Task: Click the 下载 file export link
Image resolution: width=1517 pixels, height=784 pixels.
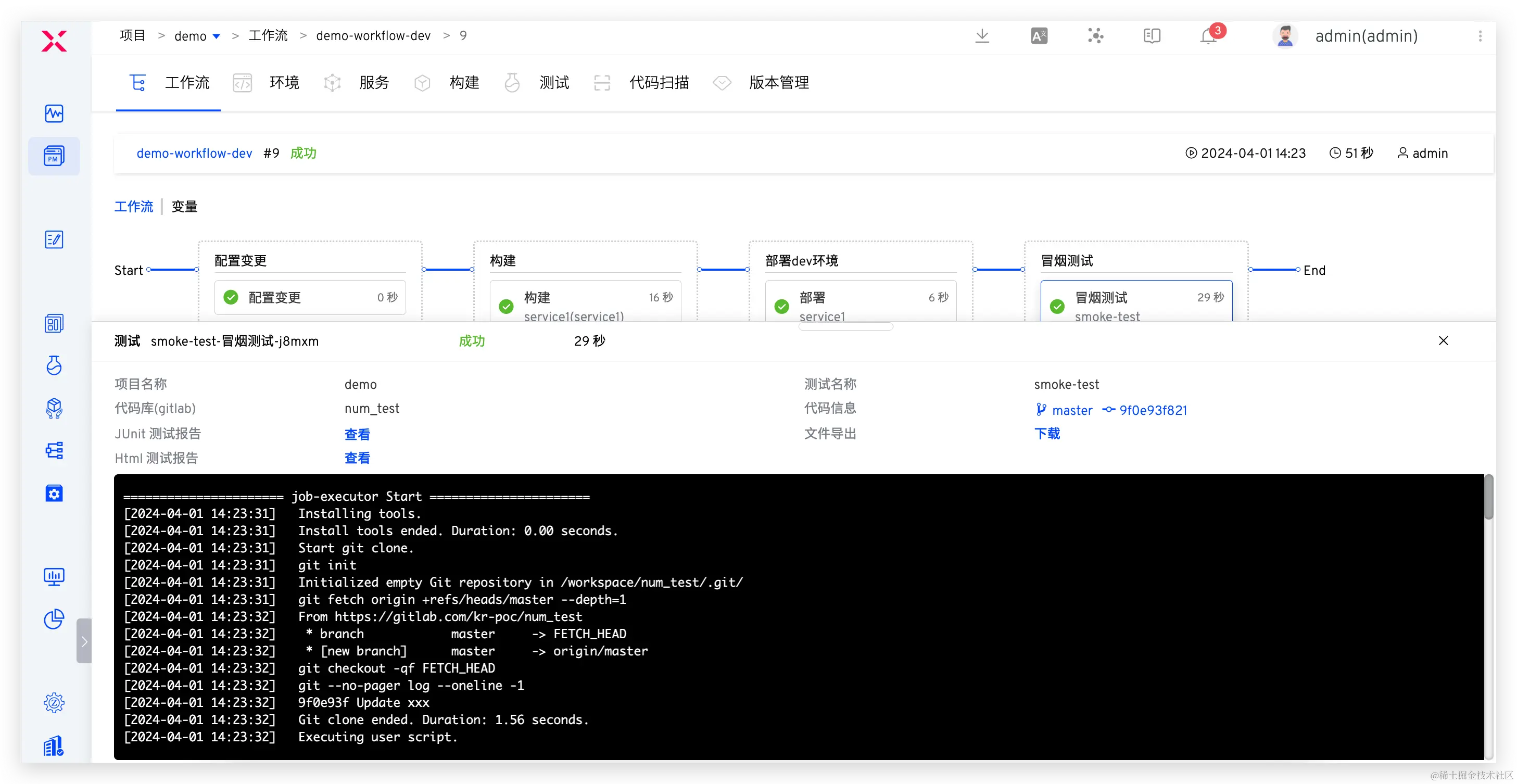Action: [x=1047, y=434]
